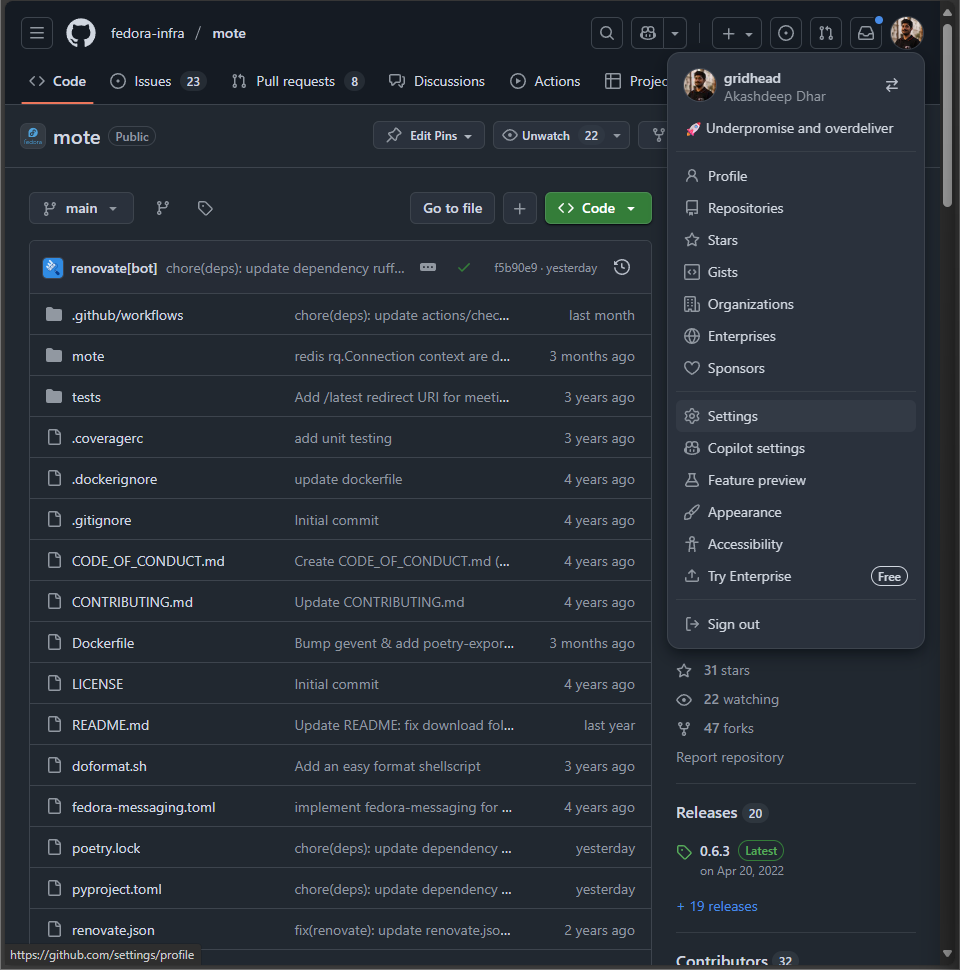This screenshot has height=970, width=960.
Task: Open the pull requests icon in the header
Action: [x=825, y=32]
